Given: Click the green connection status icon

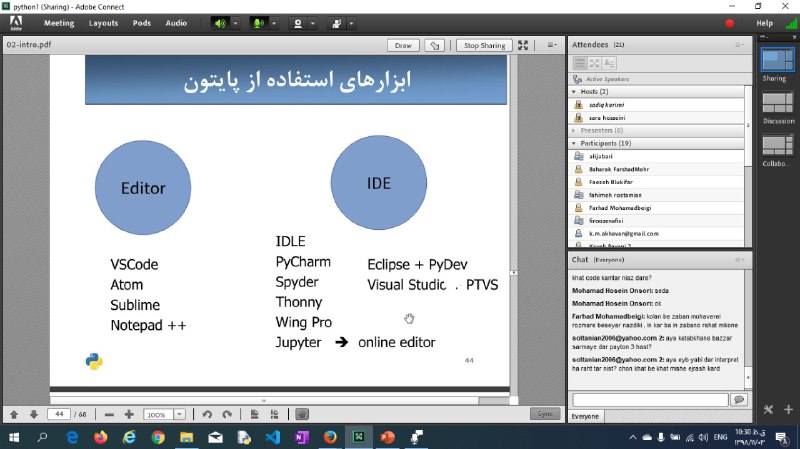Looking at the screenshot, I should coord(791,23).
